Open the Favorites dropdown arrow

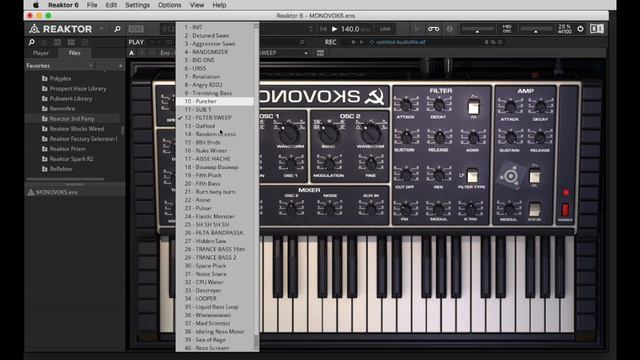tap(91, 66)
